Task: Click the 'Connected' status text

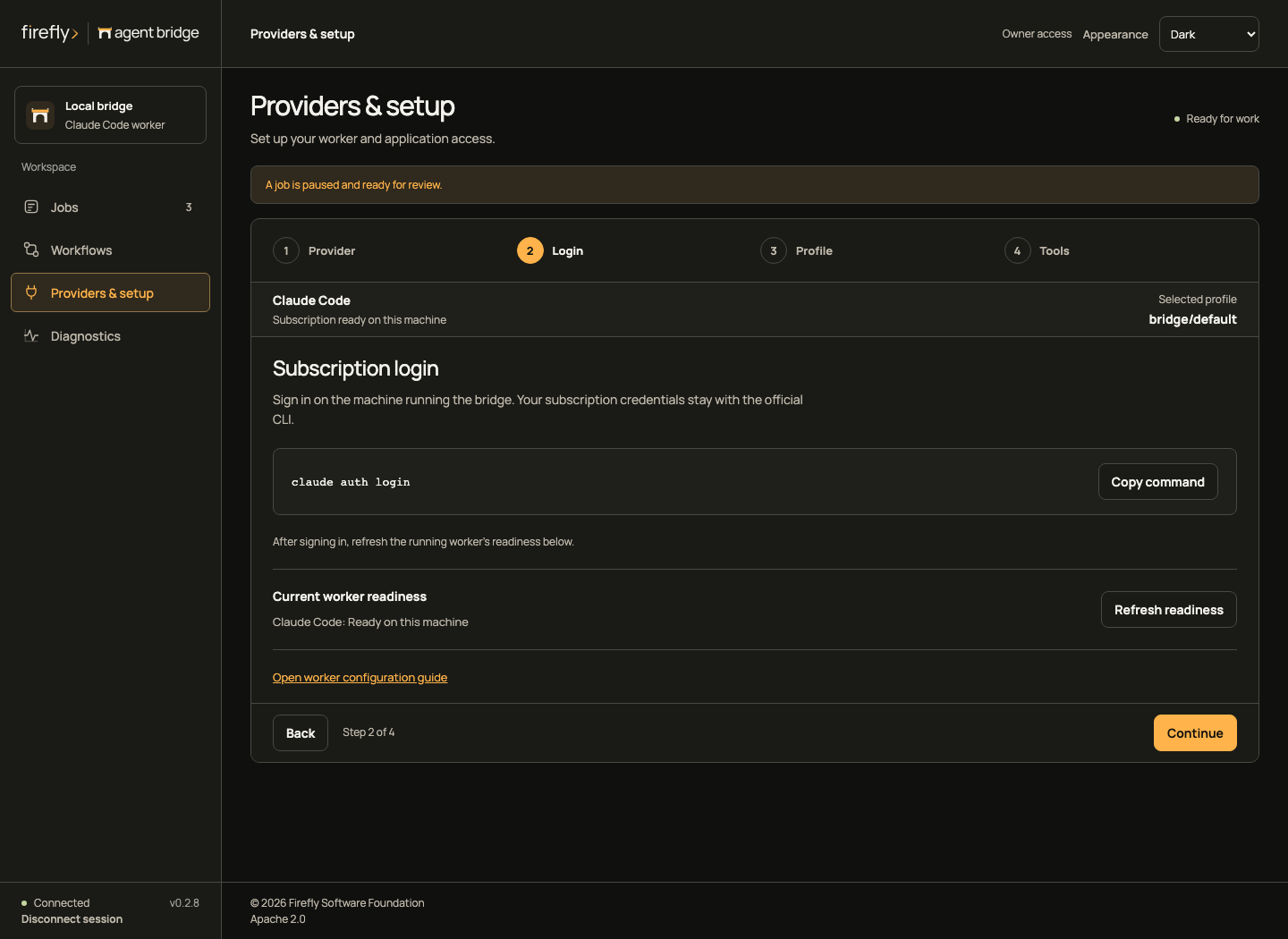Action: (x=62, y=903)
